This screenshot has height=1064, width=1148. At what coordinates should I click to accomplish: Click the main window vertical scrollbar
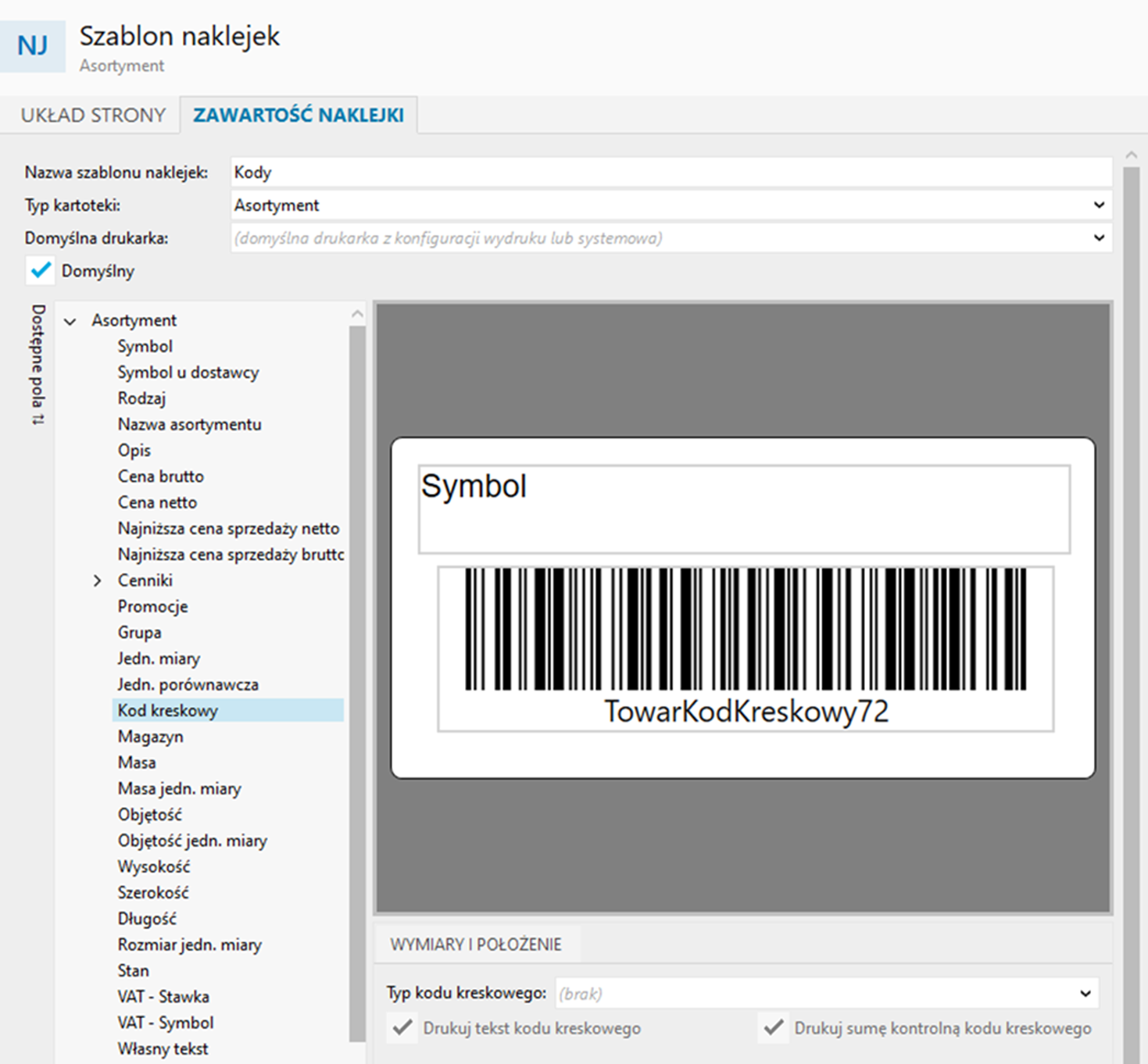tap(1131, 614)
